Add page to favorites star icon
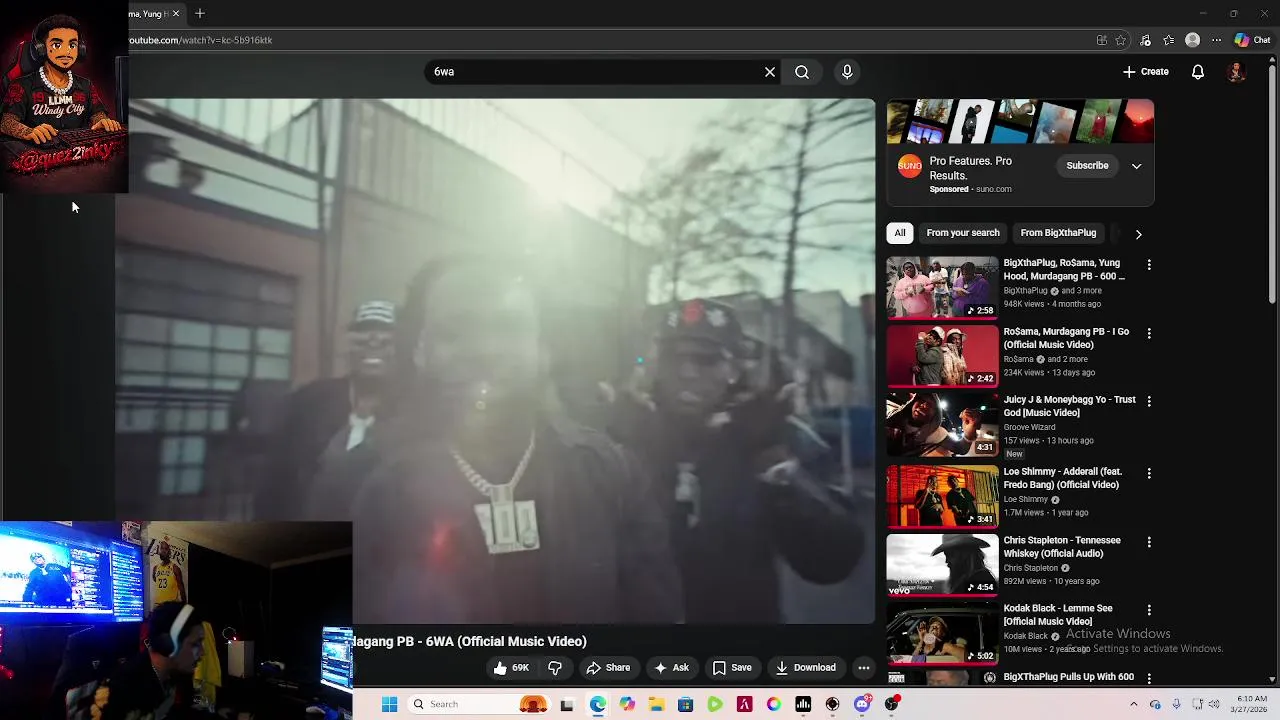The width and height of the screenshot is (1280, 720). (x=1121, y=40)
